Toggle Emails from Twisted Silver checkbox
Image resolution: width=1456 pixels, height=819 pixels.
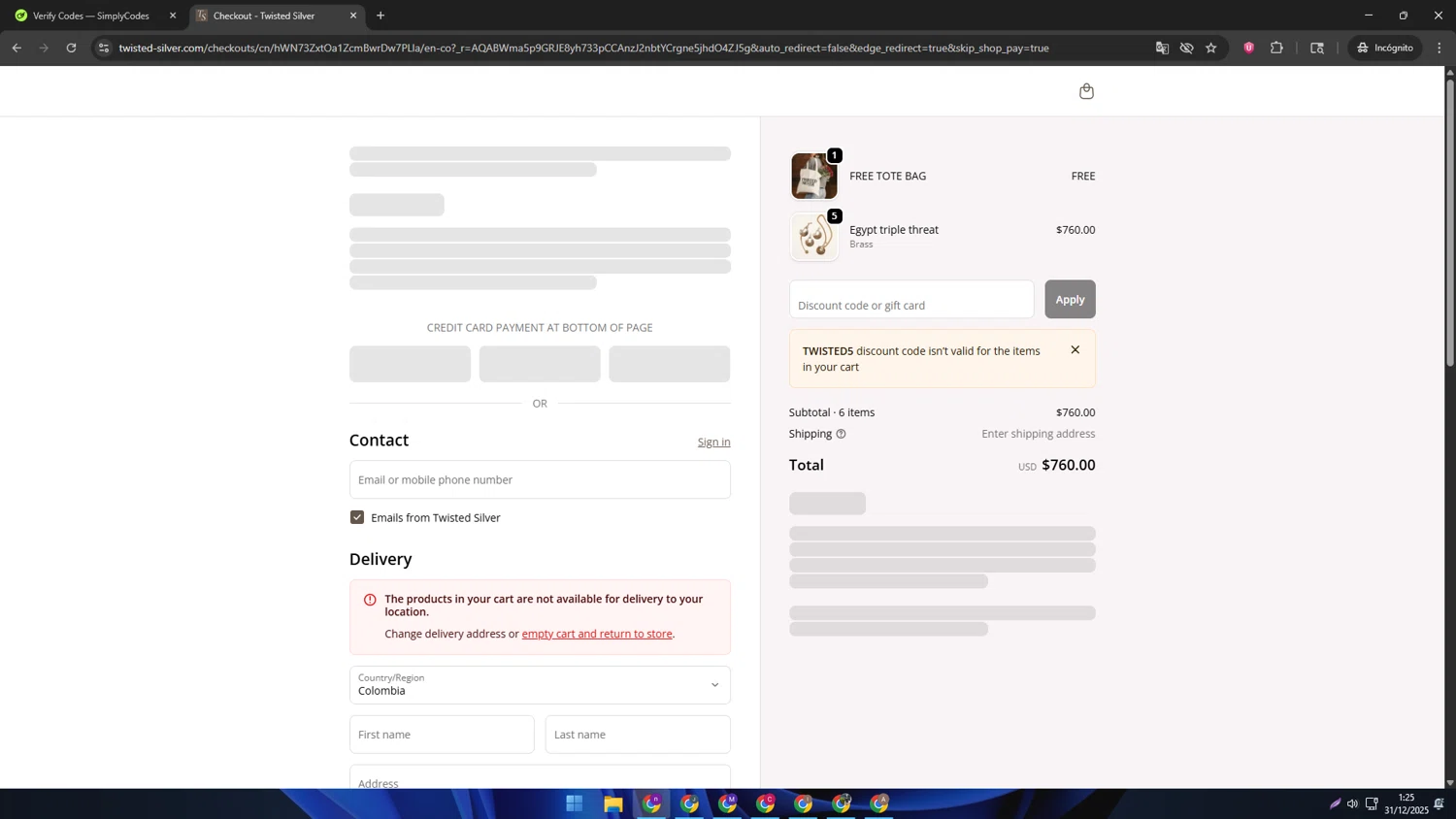357,517
